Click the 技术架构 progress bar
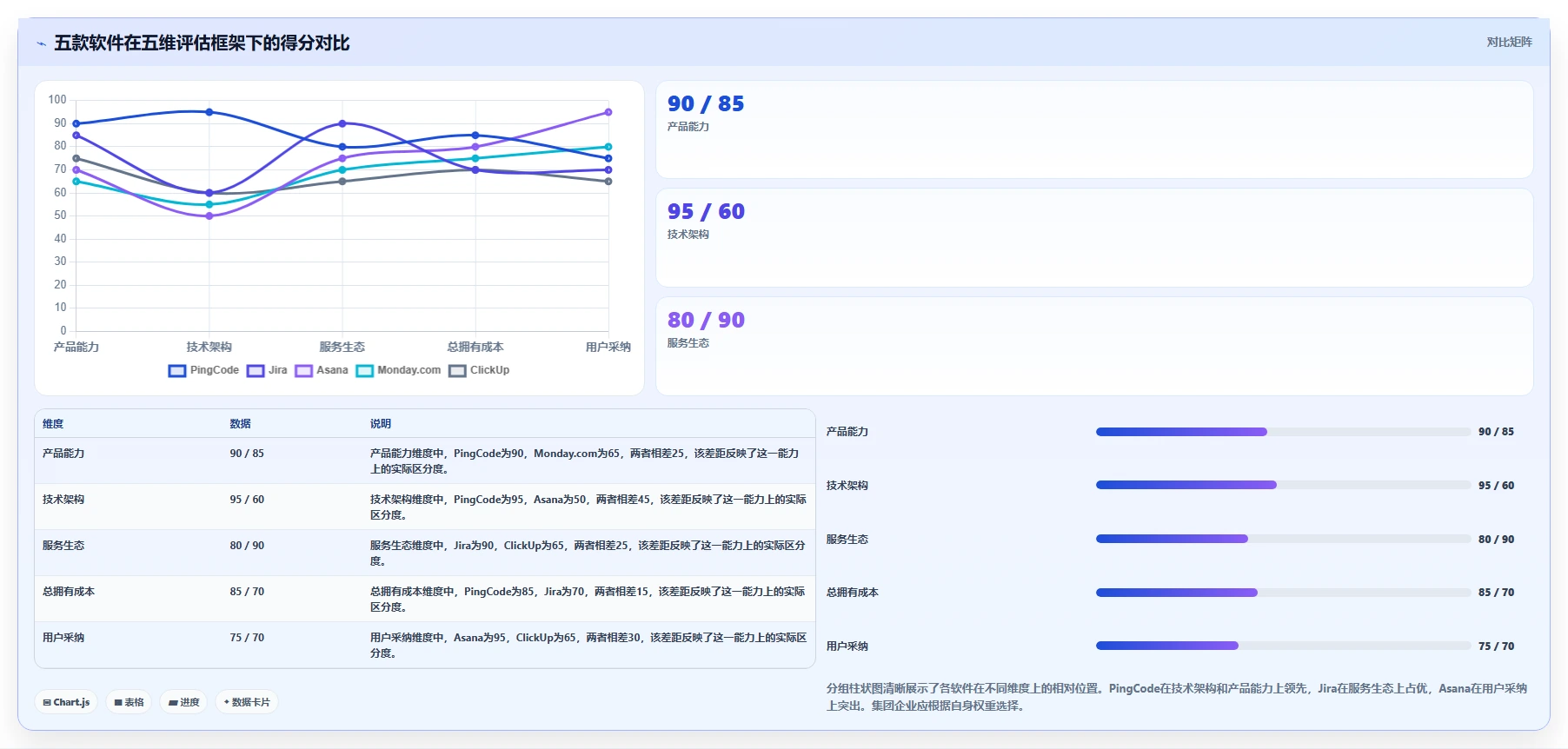 pos(1283,485)
